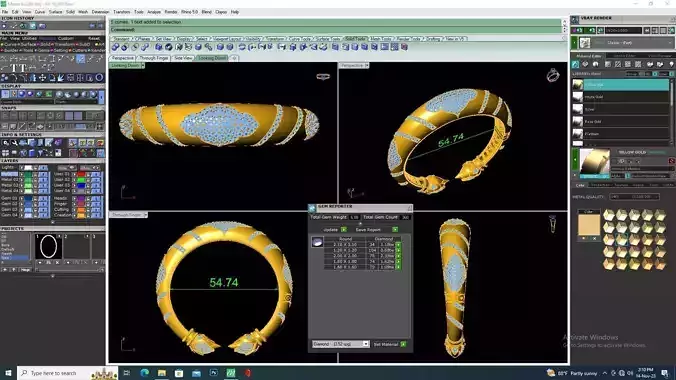
Task: Click the first Icon History entry
Action: point(4,26)
